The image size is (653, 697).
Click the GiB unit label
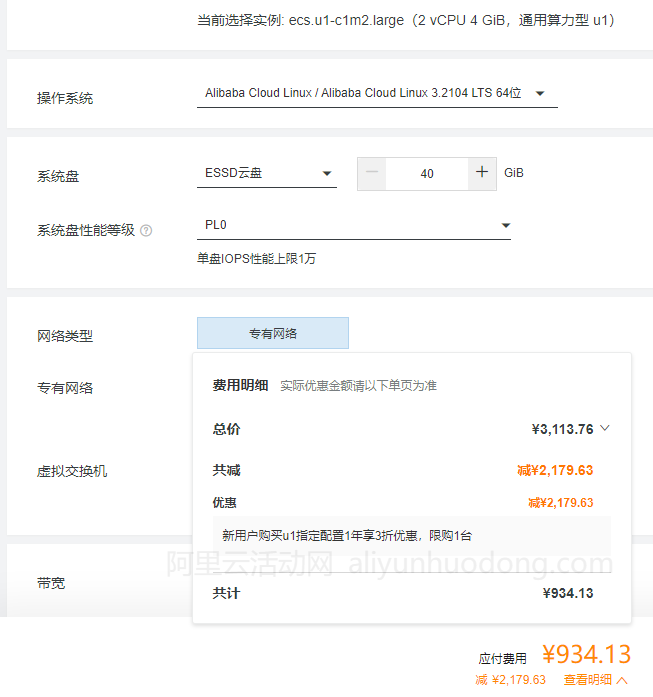pos(514,173)
